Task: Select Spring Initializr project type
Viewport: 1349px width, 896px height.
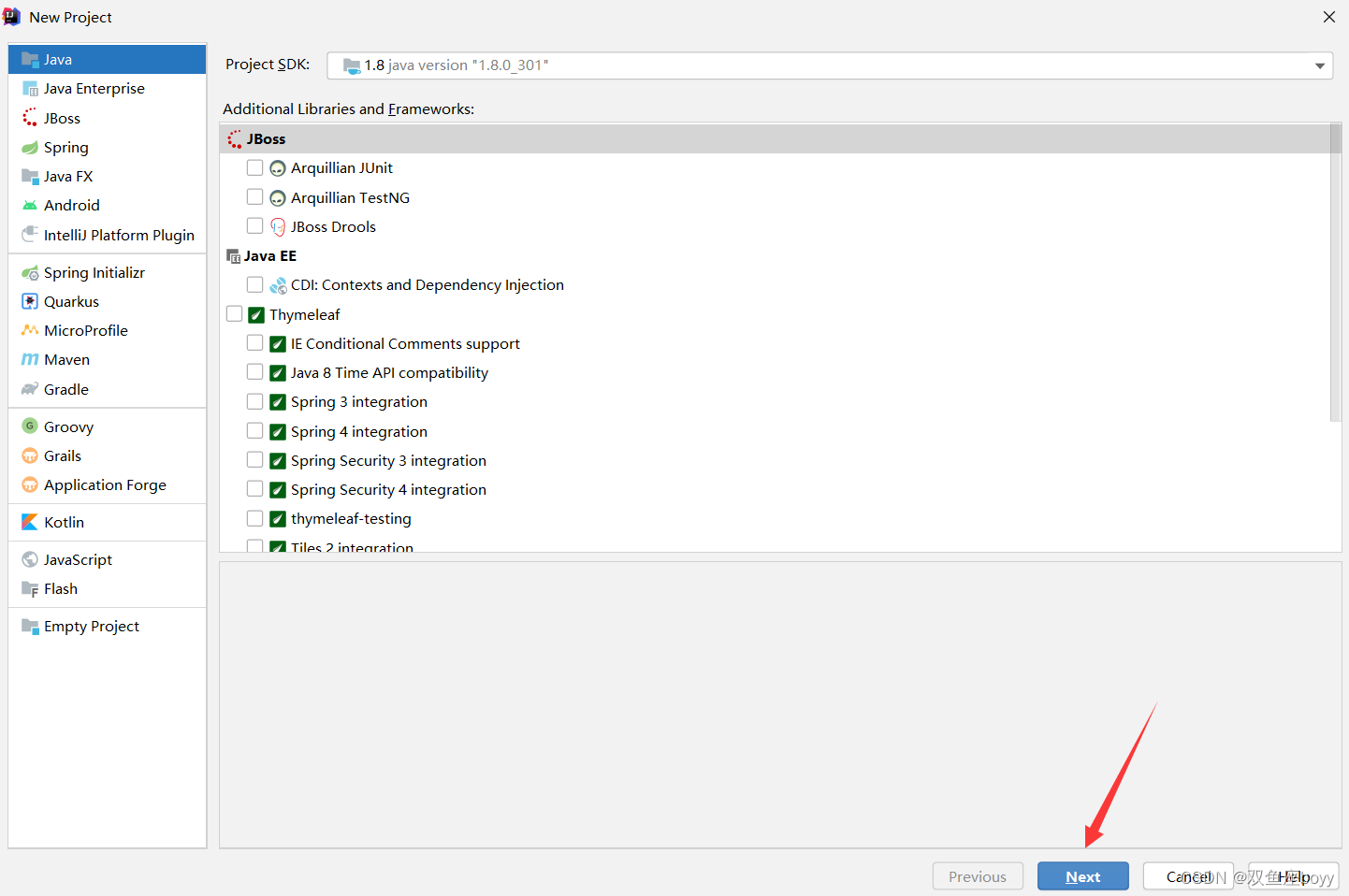Action: (x=108, y=272)
